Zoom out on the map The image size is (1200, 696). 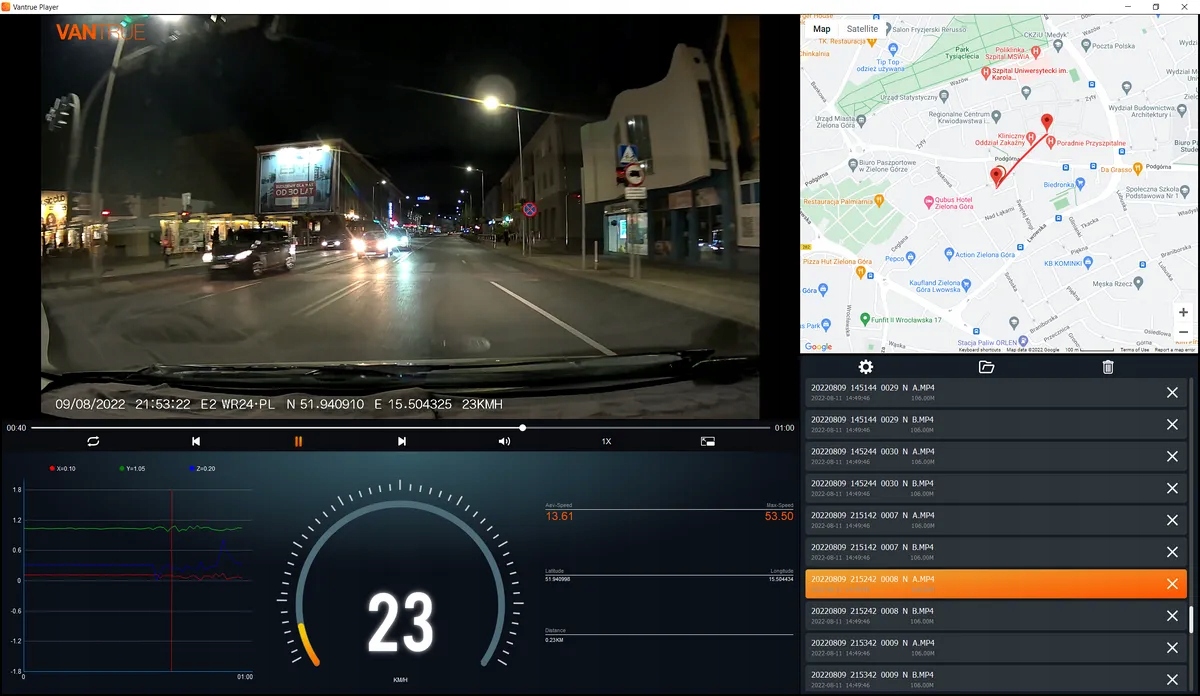coord(1183,333)
